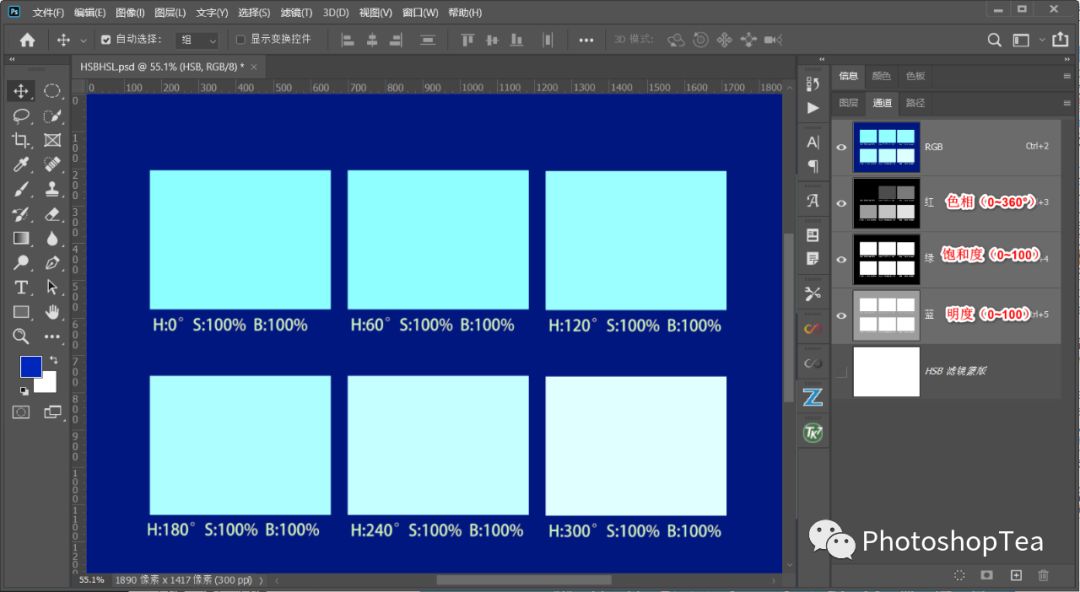Viewport: 1080px width, 592px height.
Task: Expand the Move tool preset picker arrow
Action: 83,40
